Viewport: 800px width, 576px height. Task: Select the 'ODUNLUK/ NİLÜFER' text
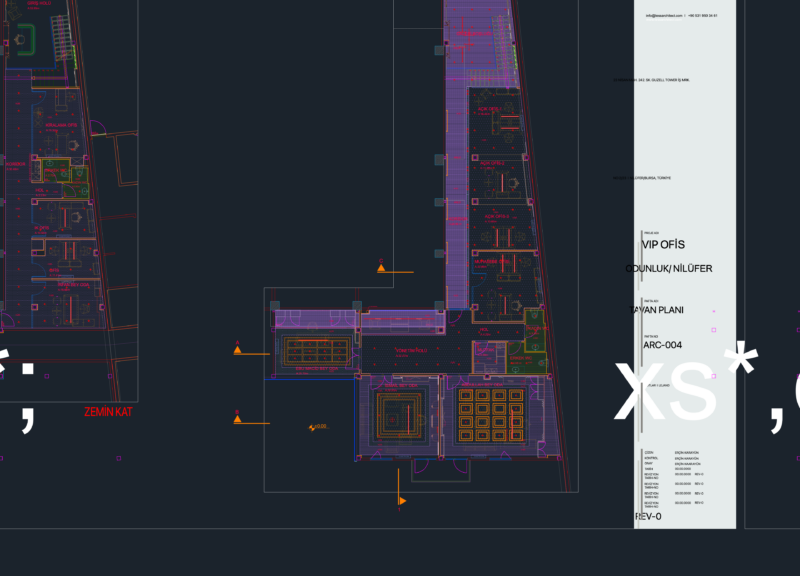coord(668,268)
